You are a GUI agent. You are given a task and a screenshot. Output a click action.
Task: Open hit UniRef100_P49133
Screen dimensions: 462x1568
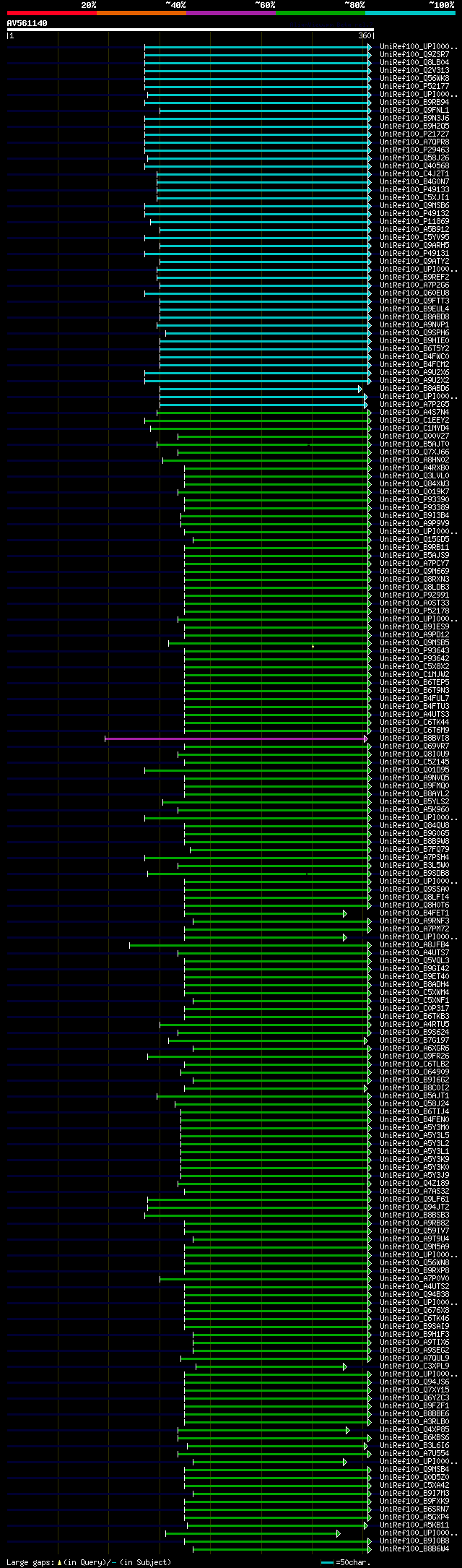click(414, 189)
